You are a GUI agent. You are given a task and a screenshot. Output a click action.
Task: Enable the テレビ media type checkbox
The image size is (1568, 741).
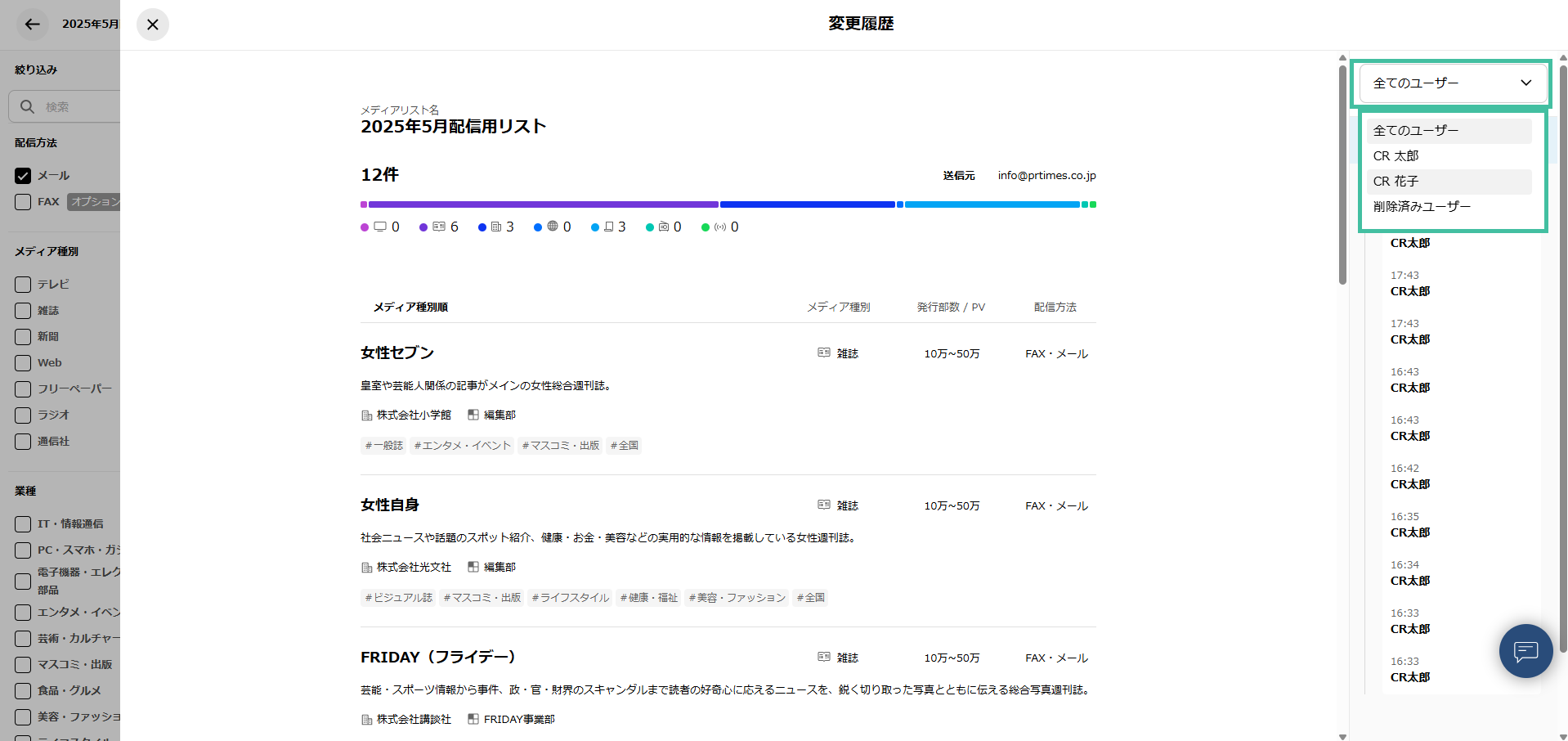coord(23,285)
